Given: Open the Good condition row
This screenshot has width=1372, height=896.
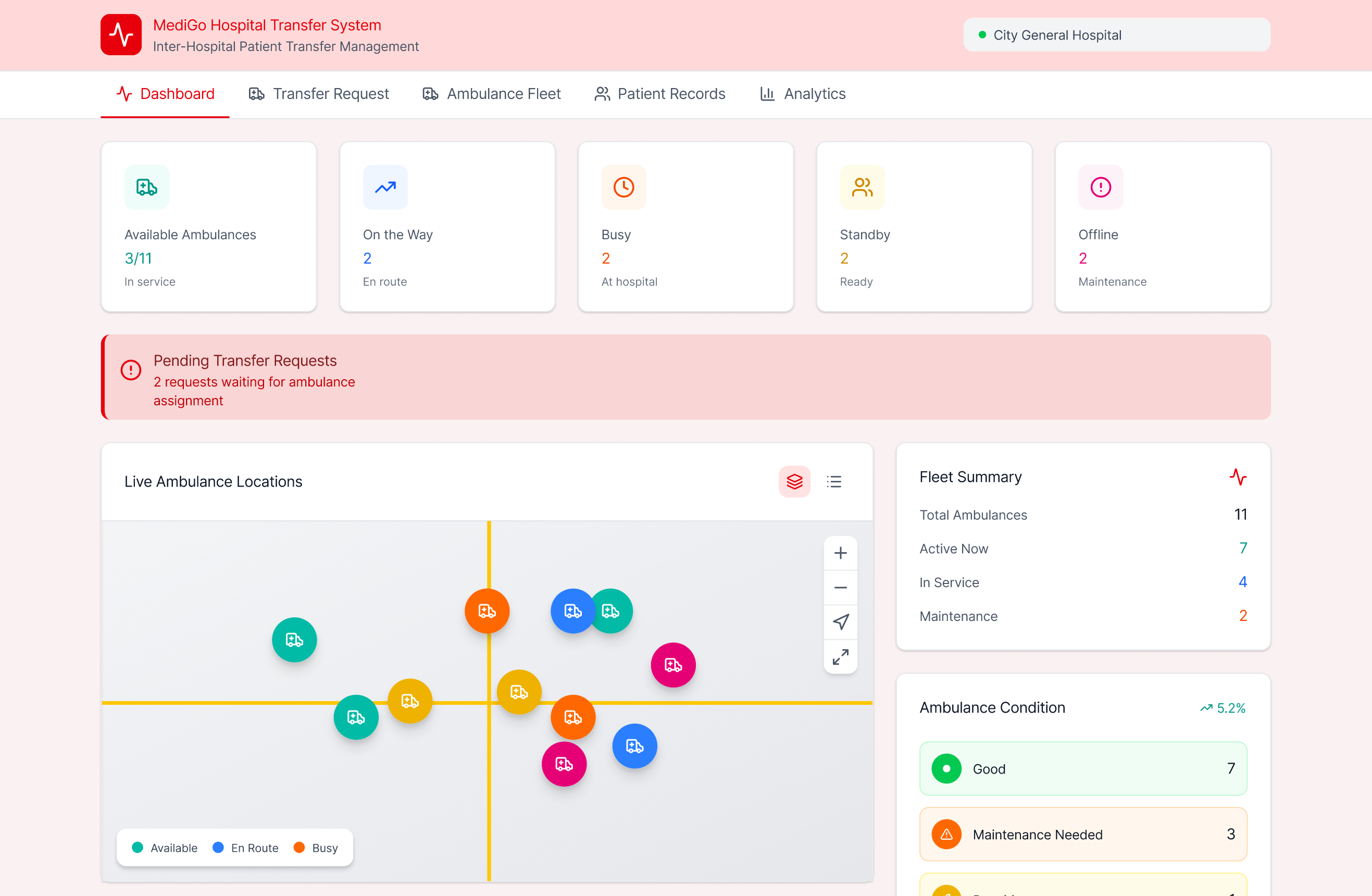Looking at the screenshot, I should (1083, 768).
